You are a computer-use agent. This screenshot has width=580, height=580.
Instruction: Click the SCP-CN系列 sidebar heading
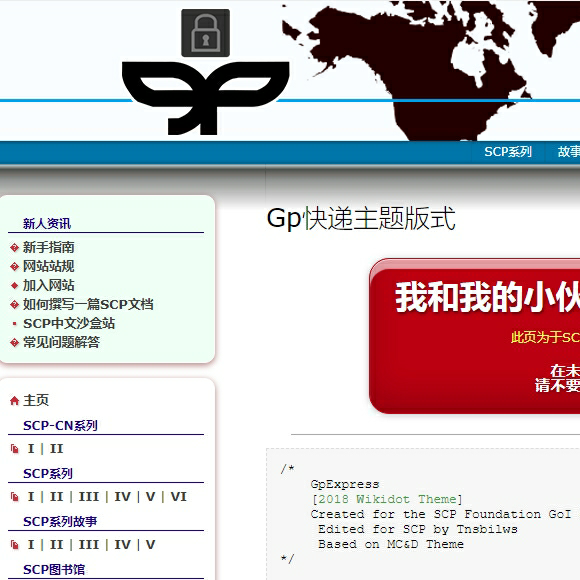click(60, 425)
